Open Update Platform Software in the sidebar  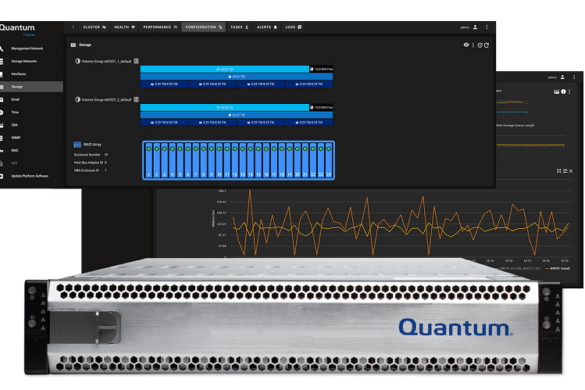(x=31, y=176)
